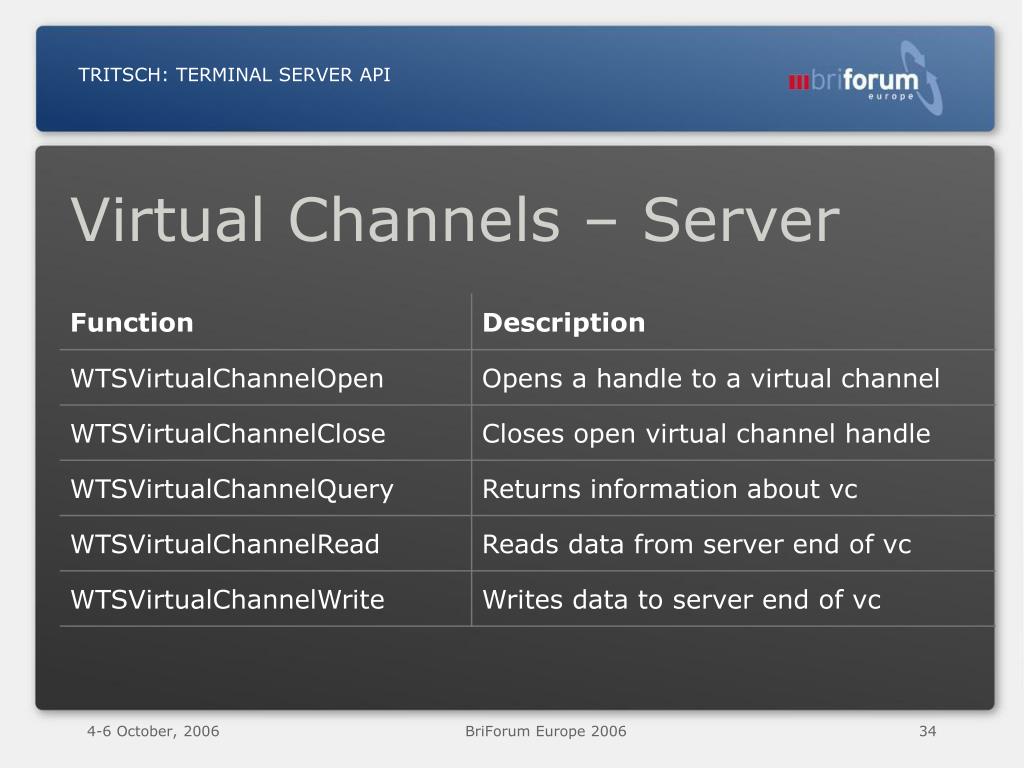Click the BriForum Europe logo
1024x768 pixels.
(865, 79)
